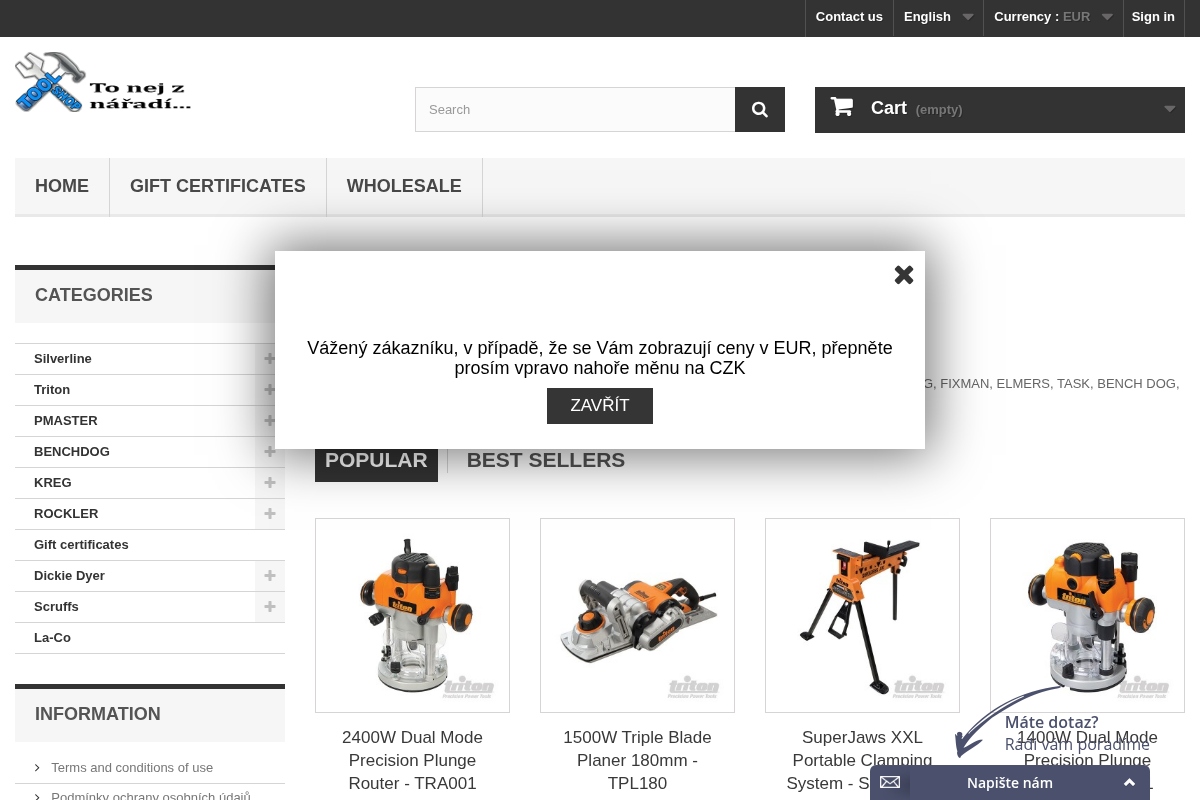Select the La-Co category link

[52, 638]
